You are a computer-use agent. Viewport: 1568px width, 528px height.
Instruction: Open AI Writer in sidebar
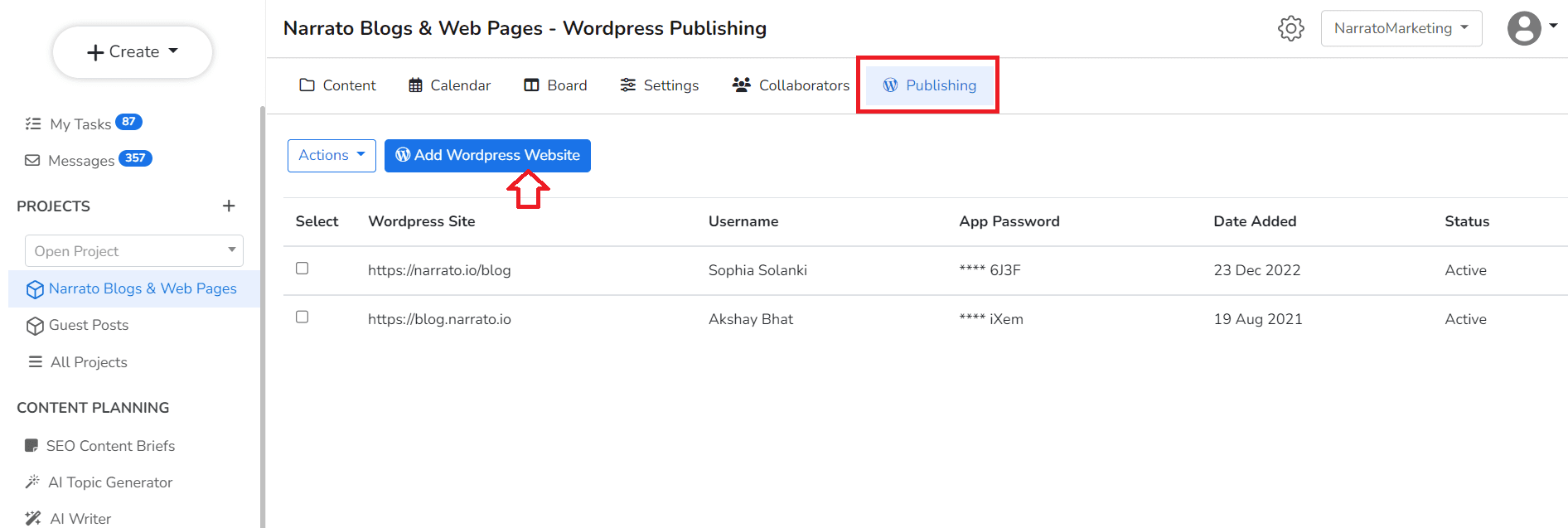pos(80,519)
